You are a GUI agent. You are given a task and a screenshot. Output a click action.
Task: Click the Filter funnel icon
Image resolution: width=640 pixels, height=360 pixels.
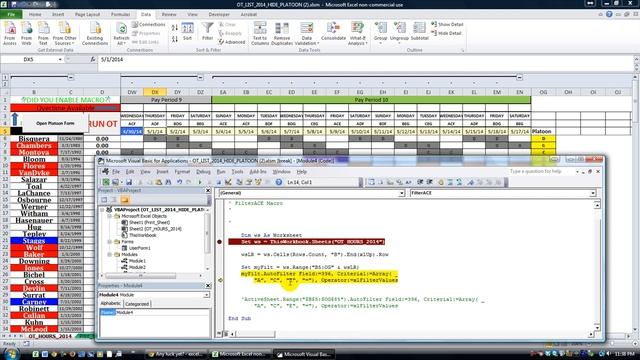[207, 31]
